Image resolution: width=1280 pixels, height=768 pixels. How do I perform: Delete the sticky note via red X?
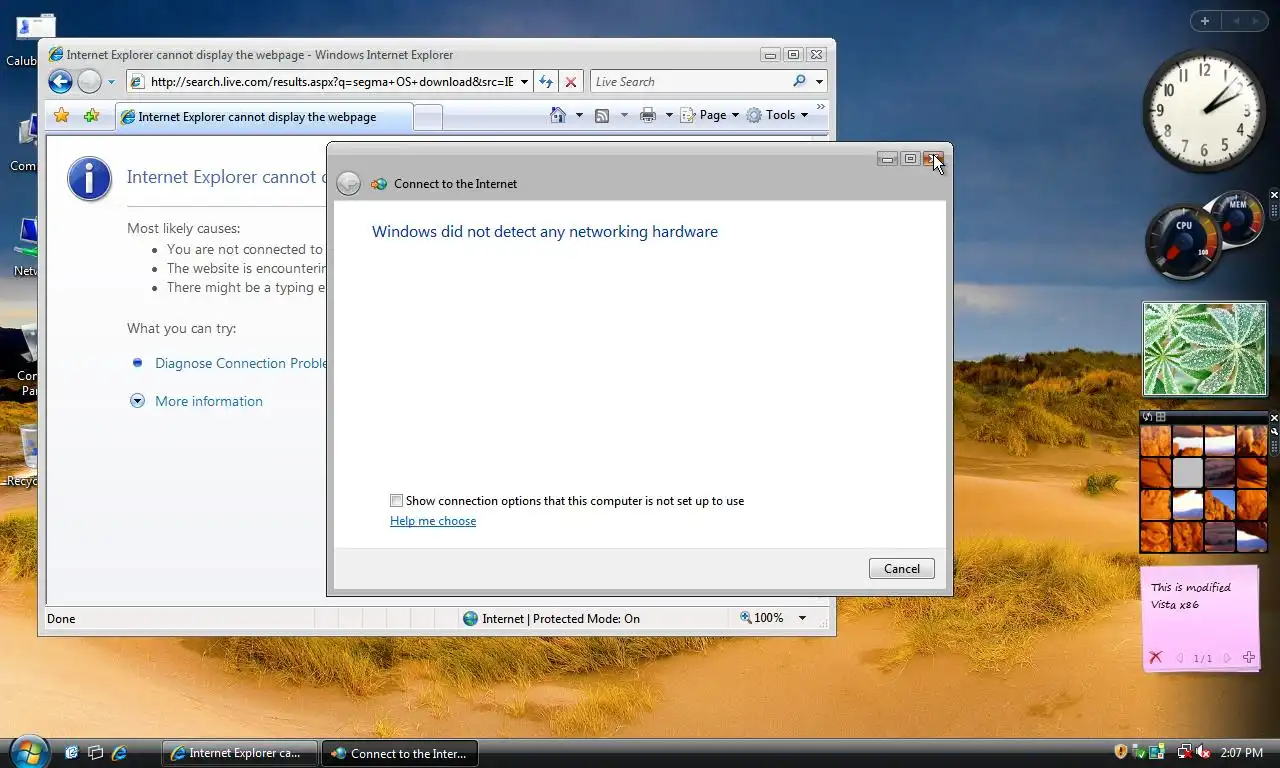1155,657
